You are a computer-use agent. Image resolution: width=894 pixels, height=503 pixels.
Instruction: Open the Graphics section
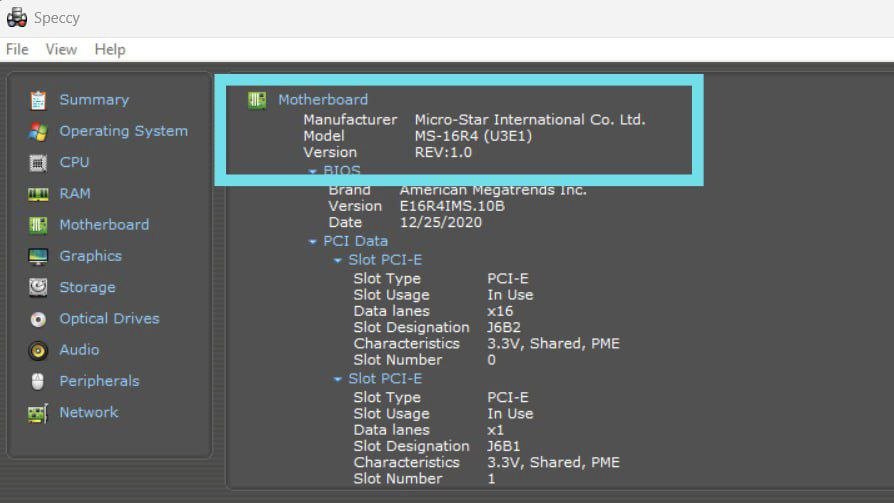91,256
